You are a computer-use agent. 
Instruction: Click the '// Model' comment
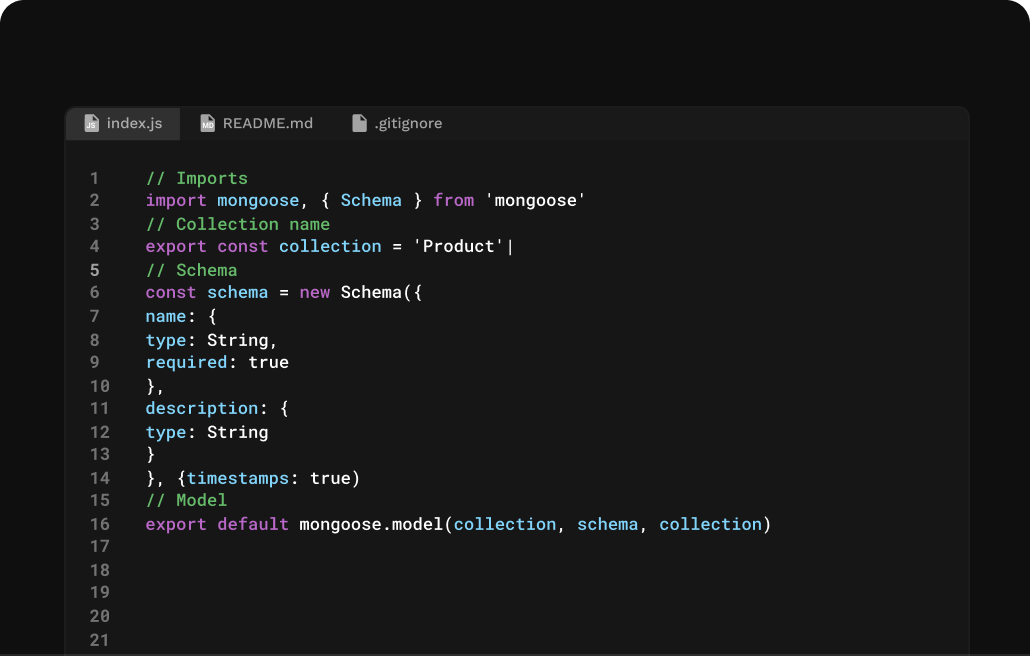[x=187, y=500]
